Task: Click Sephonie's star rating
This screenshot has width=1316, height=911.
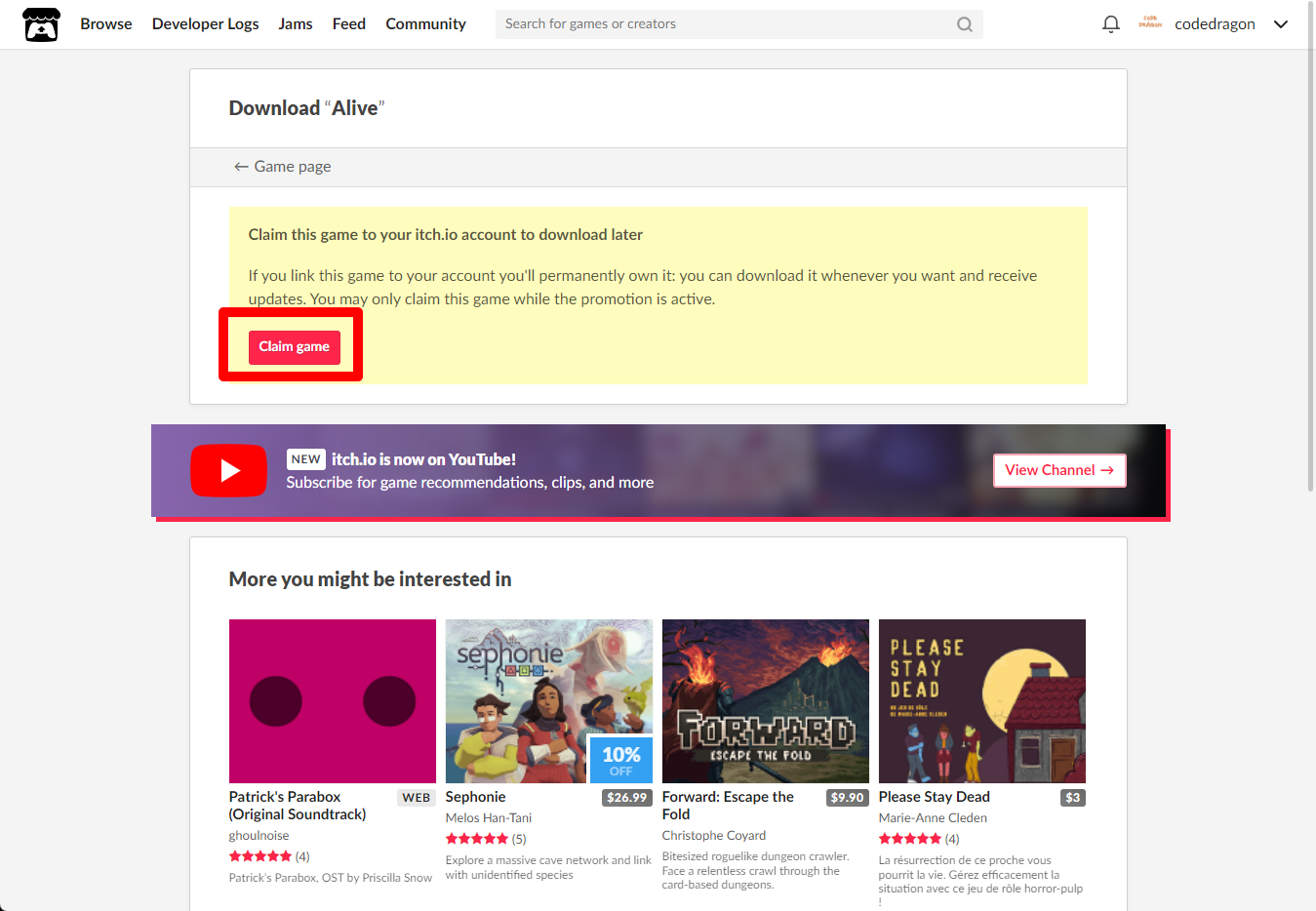Action: pyautogui.click(x=477, y=839)
